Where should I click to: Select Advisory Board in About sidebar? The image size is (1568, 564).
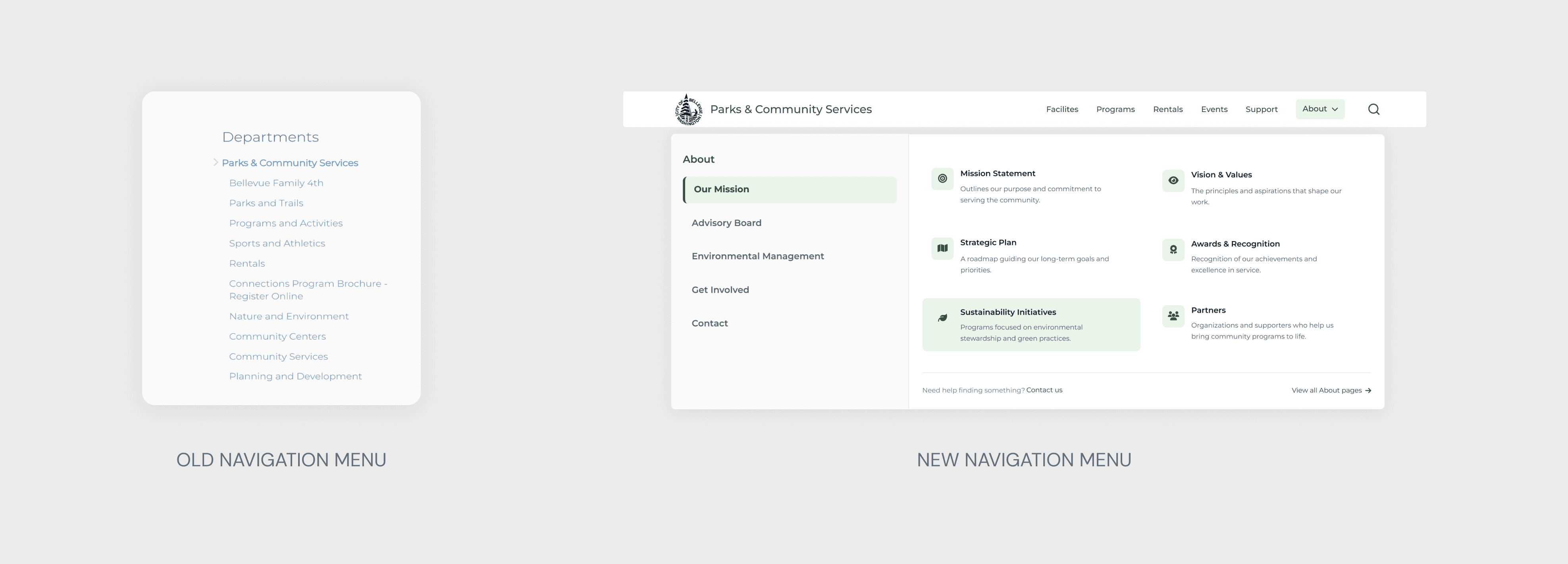726,223
